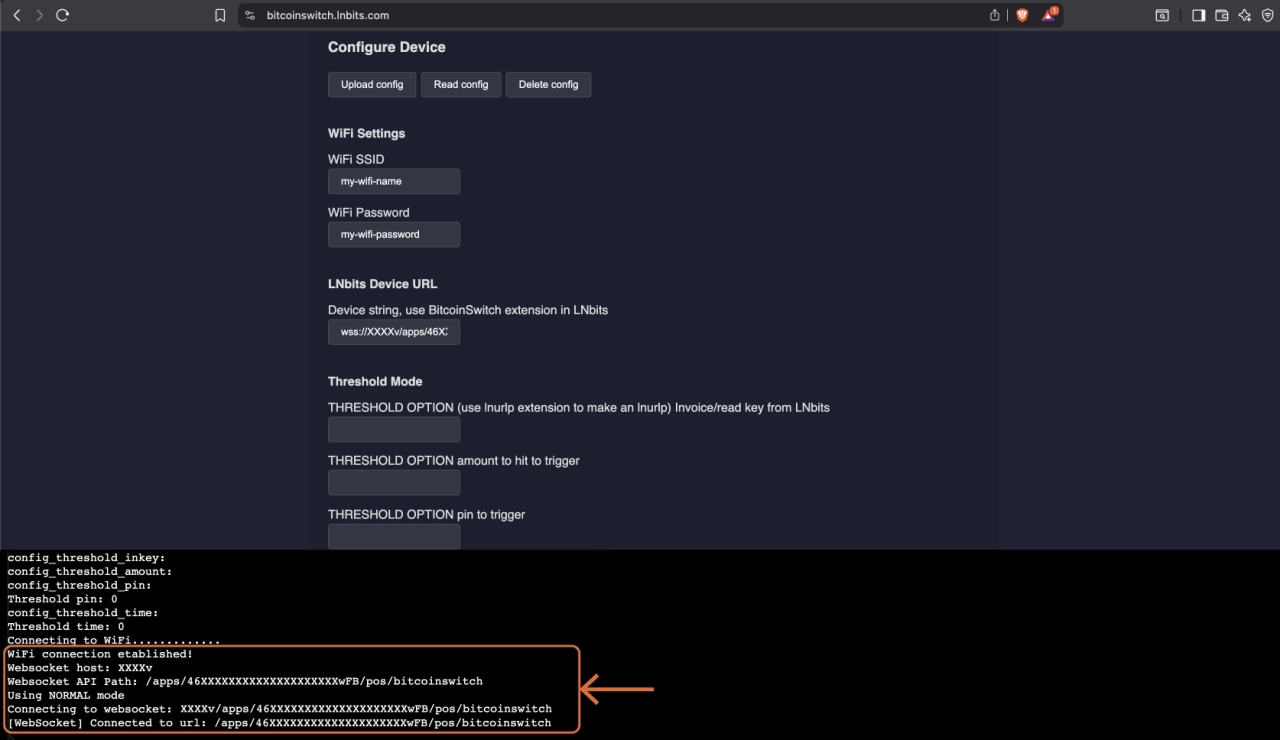This screenshot has width=1280, height=740.
Task: Open the Leo AI assistant icon
Action: tap(1244, 15)
